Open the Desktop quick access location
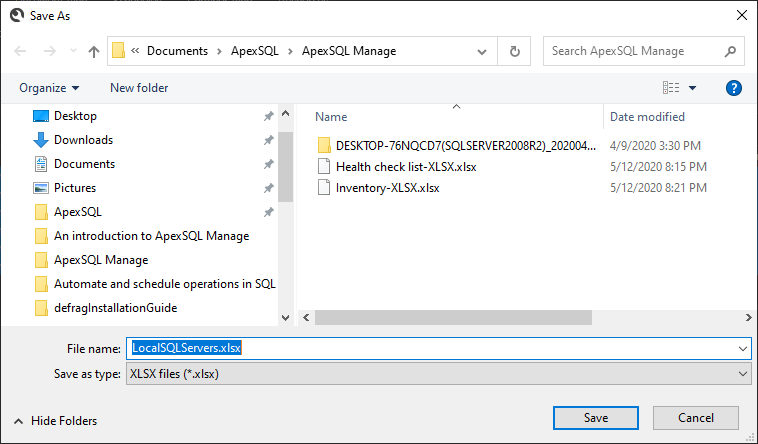Screen dimensions: 758x444 (75, 116)
